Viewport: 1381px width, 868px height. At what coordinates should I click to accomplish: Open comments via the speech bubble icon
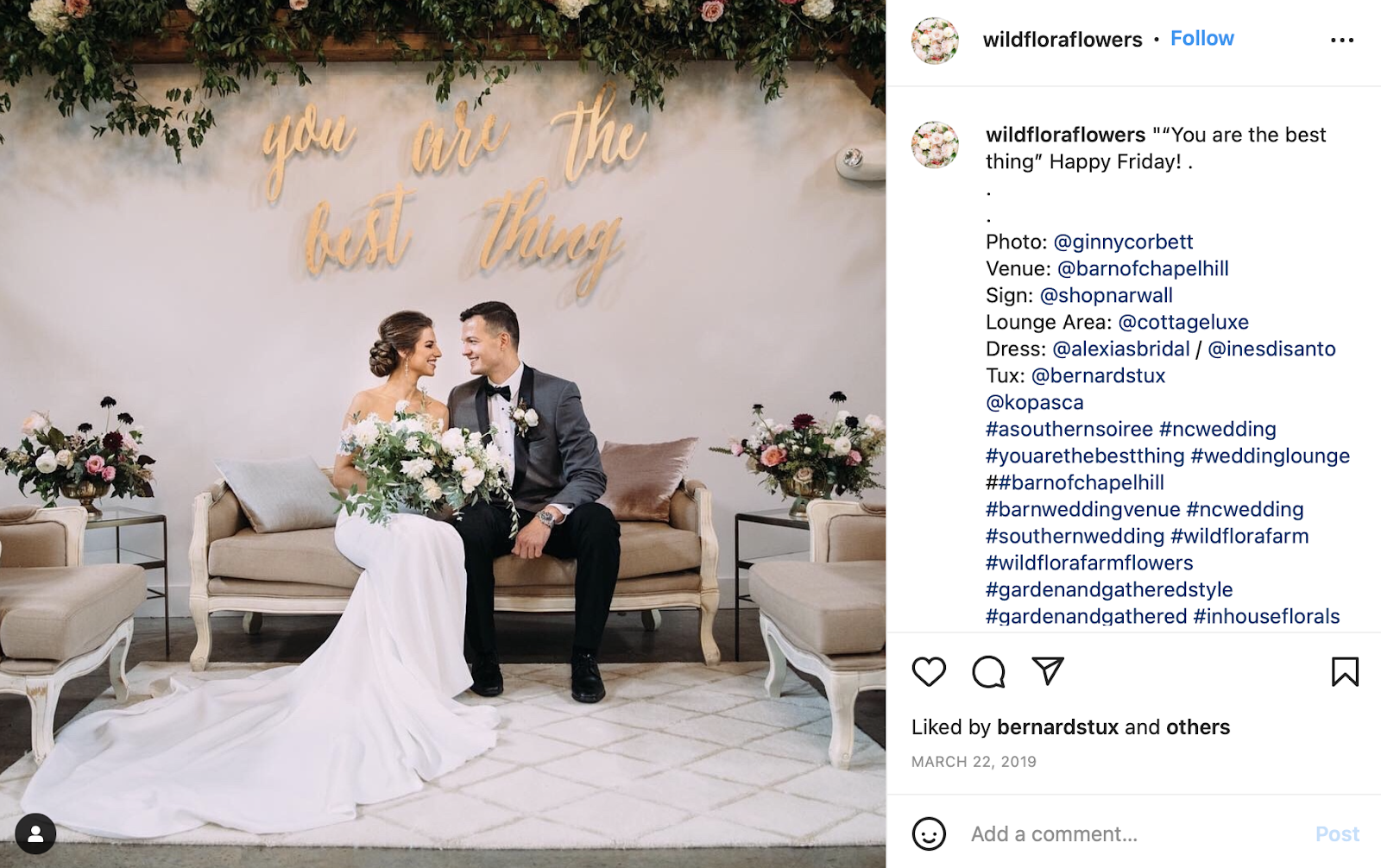[988, 671]
